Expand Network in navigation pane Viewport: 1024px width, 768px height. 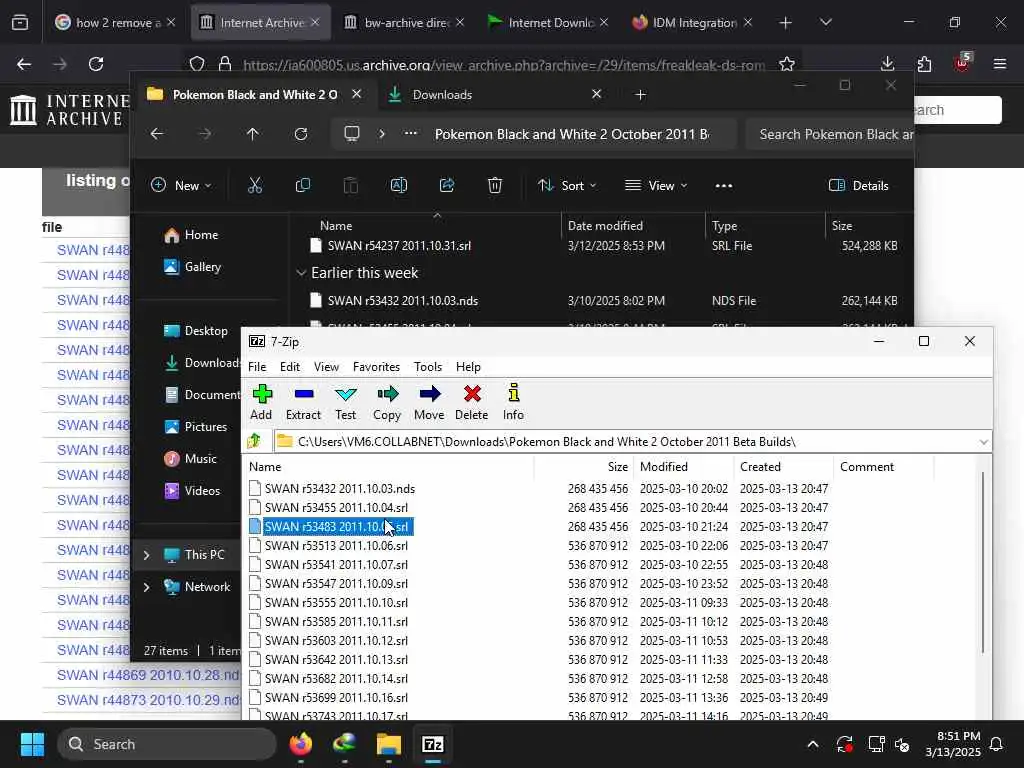click(x=146, y=587)
